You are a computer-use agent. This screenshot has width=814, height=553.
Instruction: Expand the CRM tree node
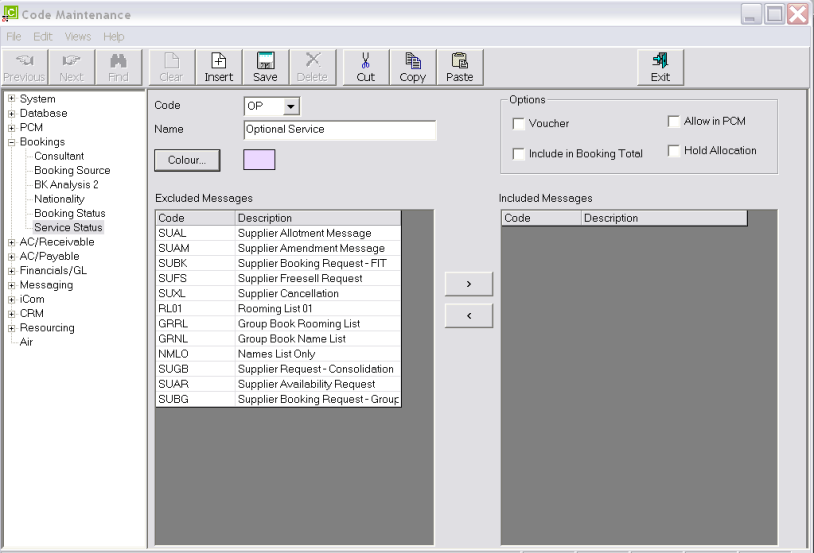(11, 314)
